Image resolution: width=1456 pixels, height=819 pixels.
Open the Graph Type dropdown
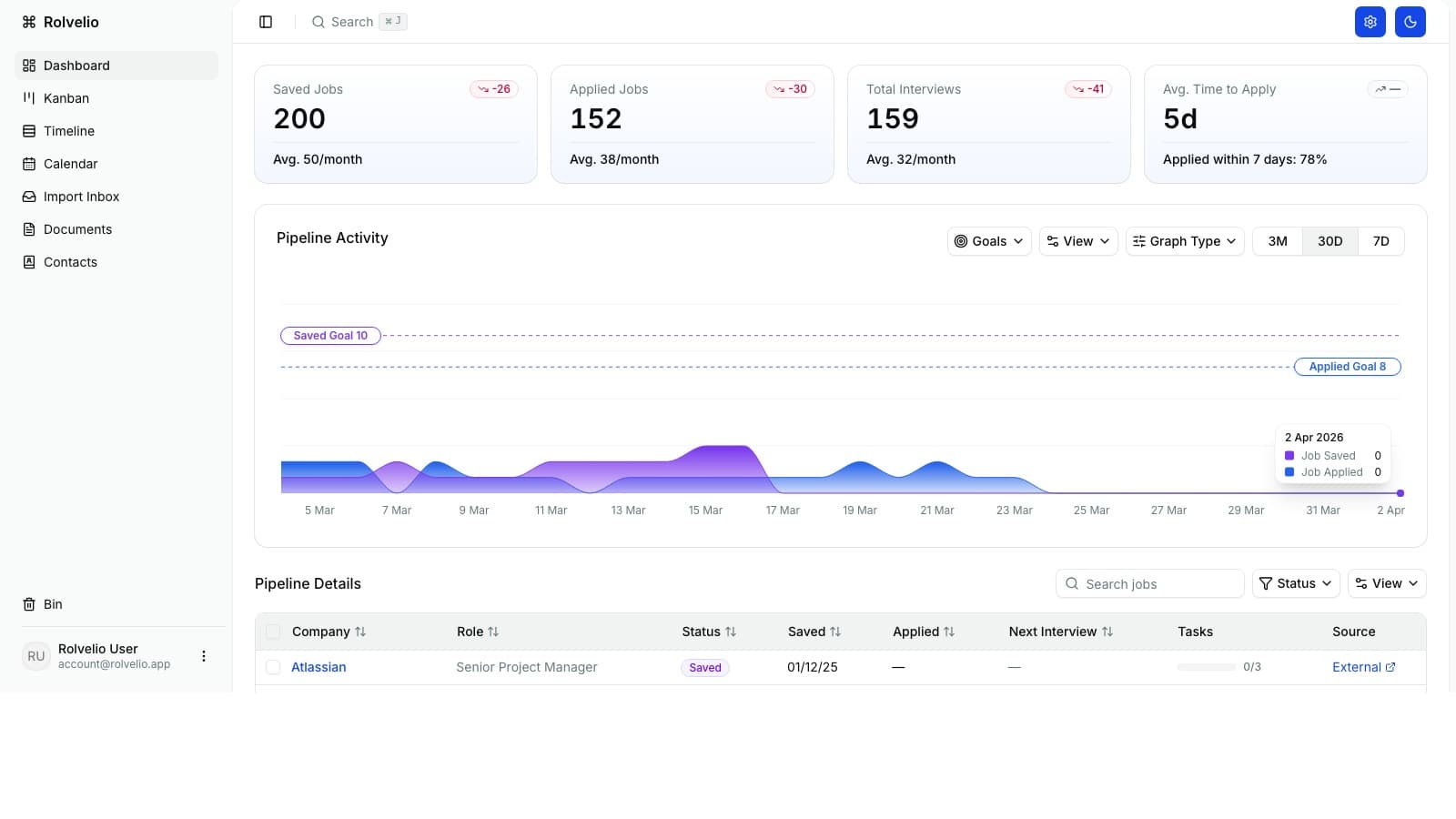(1185, 241)
